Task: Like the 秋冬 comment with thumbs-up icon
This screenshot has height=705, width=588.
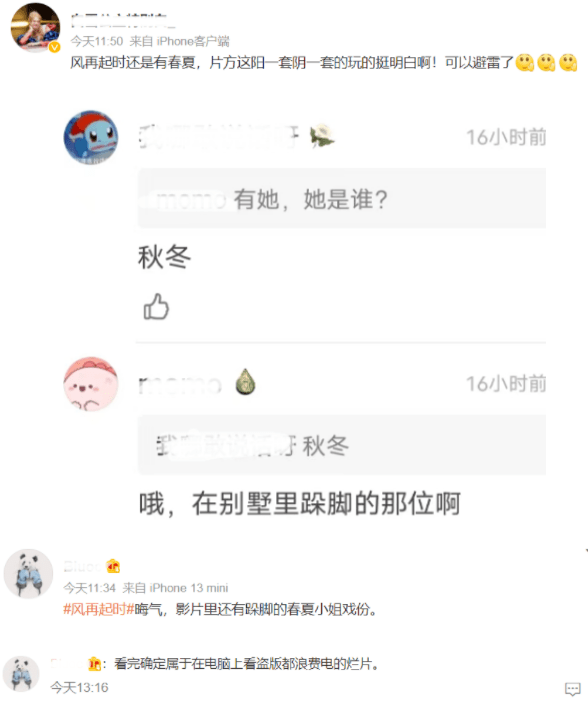Action: [156, 307]
